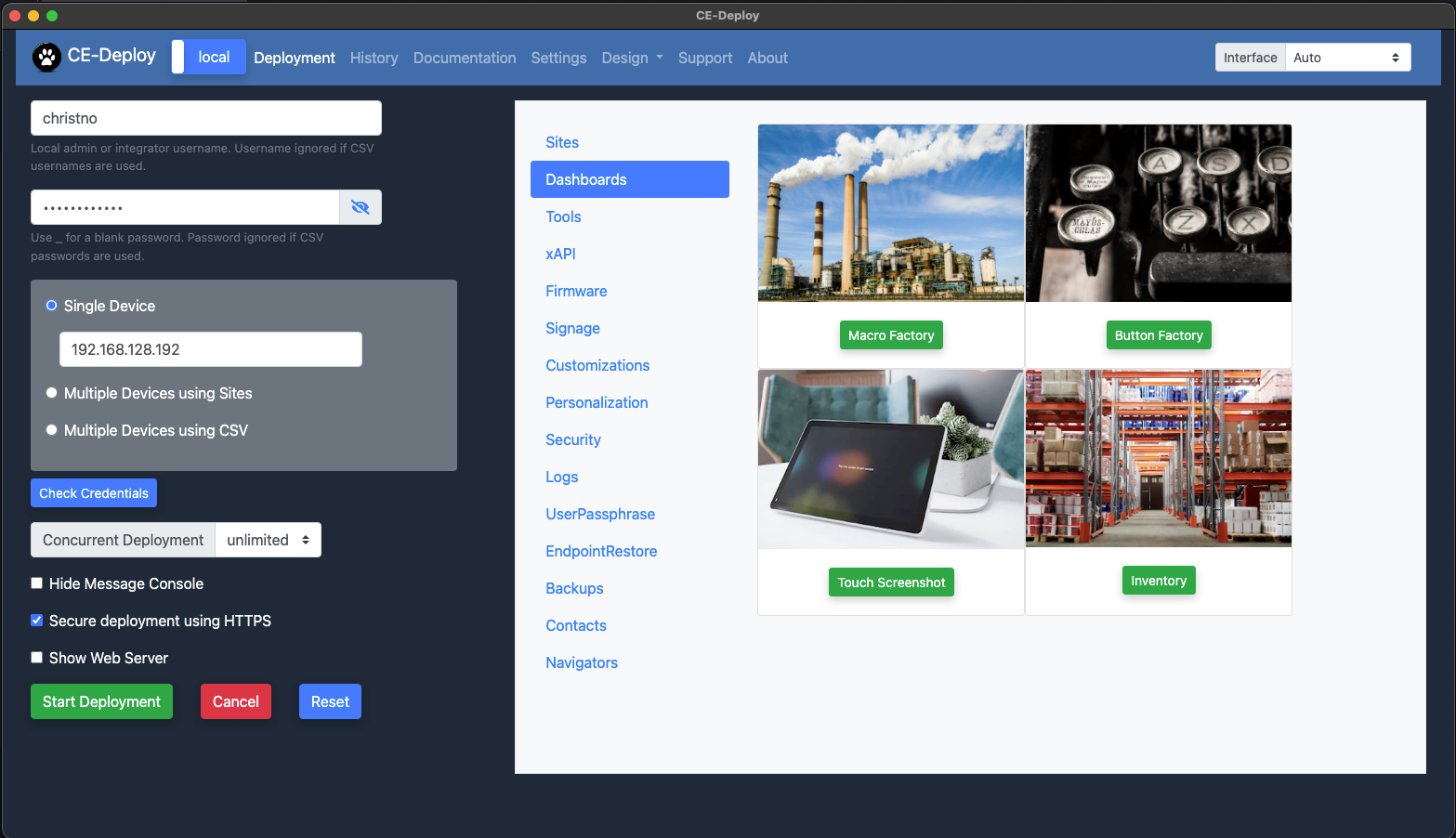Click the factory smokestack thumbnail image
The height and width of the screenshot is (838, 1456).
890,213
